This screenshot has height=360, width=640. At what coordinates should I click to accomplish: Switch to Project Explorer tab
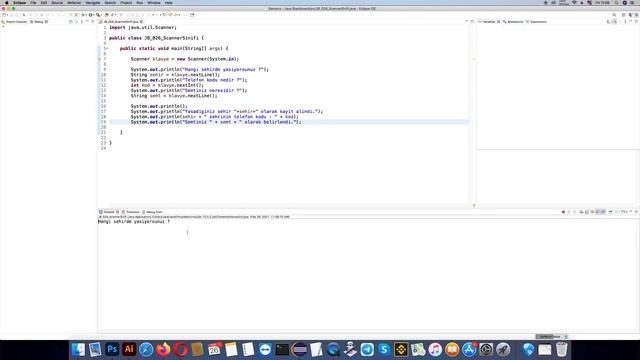[14, 22]
